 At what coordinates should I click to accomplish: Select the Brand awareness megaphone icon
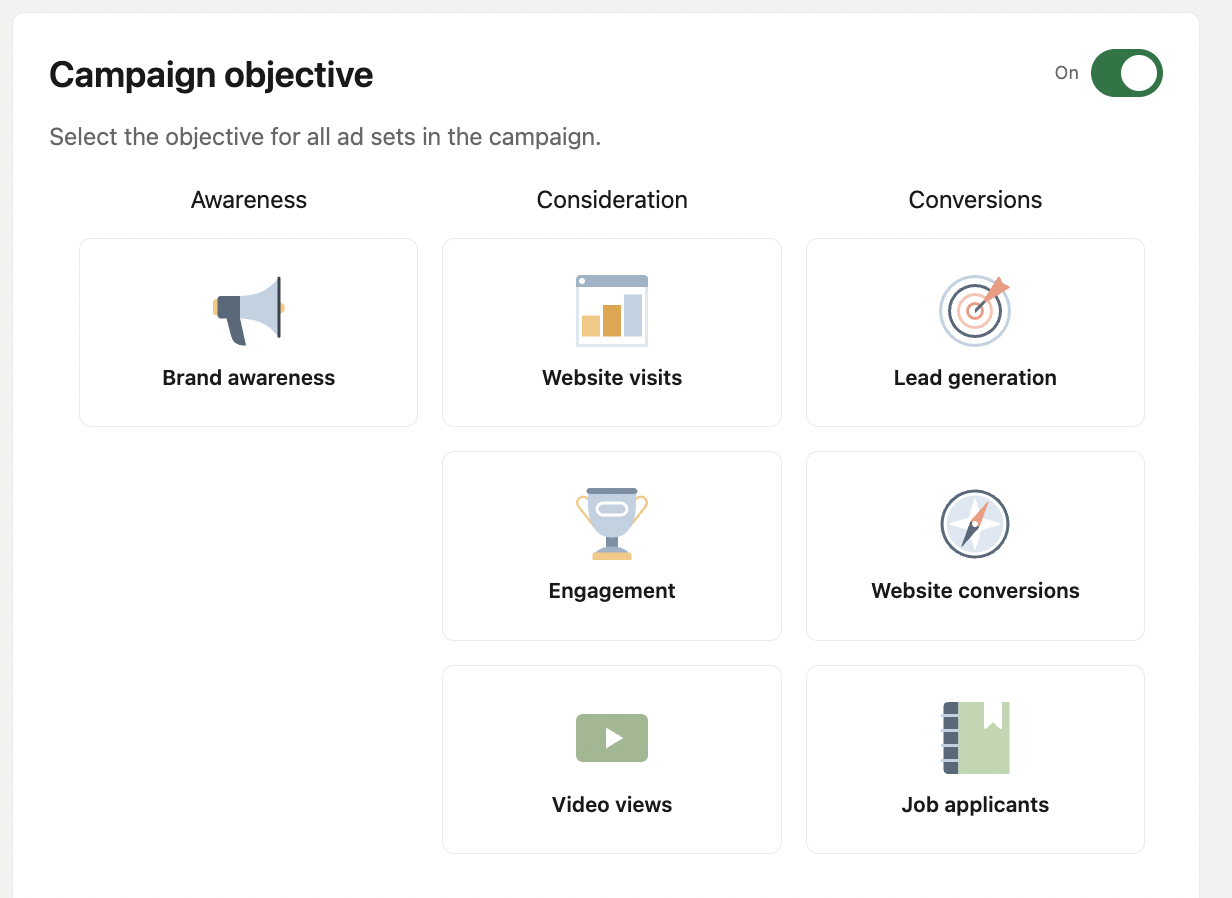(248, 310)
